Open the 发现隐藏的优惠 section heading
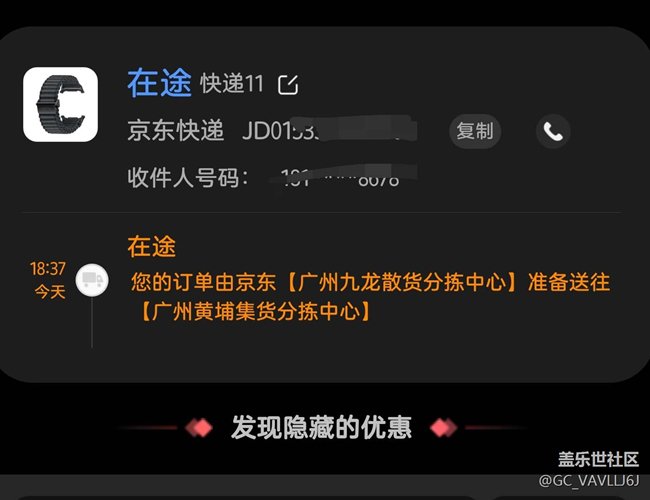The width and height of the screenshot is (650, 500). (321, 427)
